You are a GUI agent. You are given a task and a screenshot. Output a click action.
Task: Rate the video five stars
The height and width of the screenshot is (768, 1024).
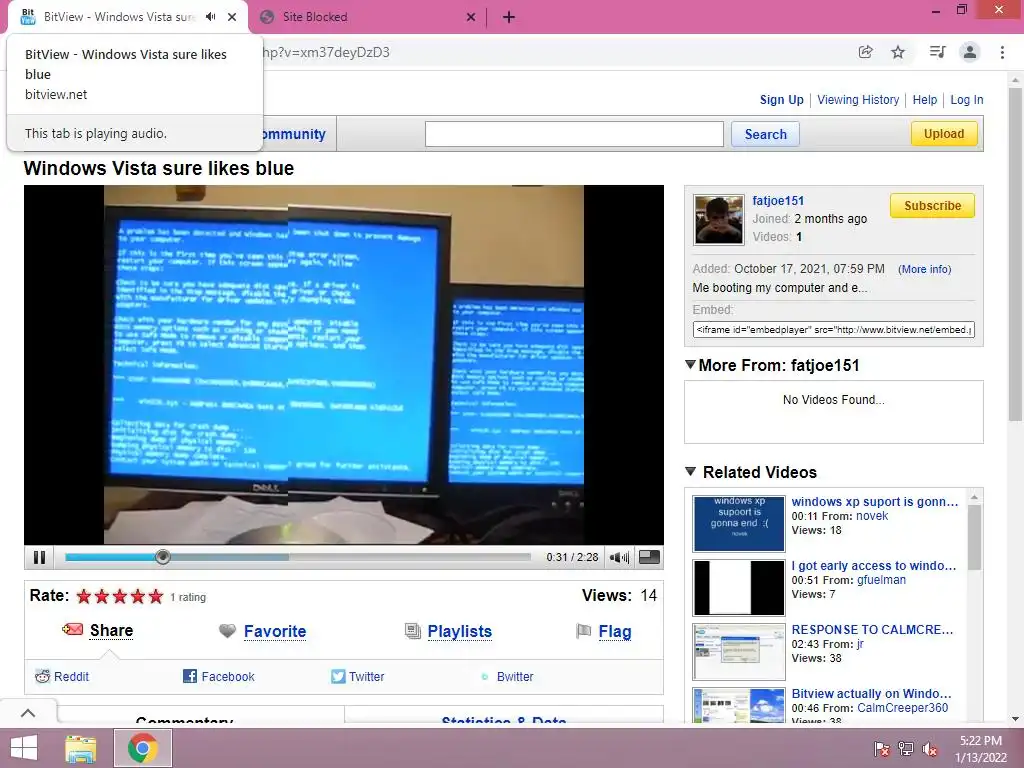(x=155, y=596)
